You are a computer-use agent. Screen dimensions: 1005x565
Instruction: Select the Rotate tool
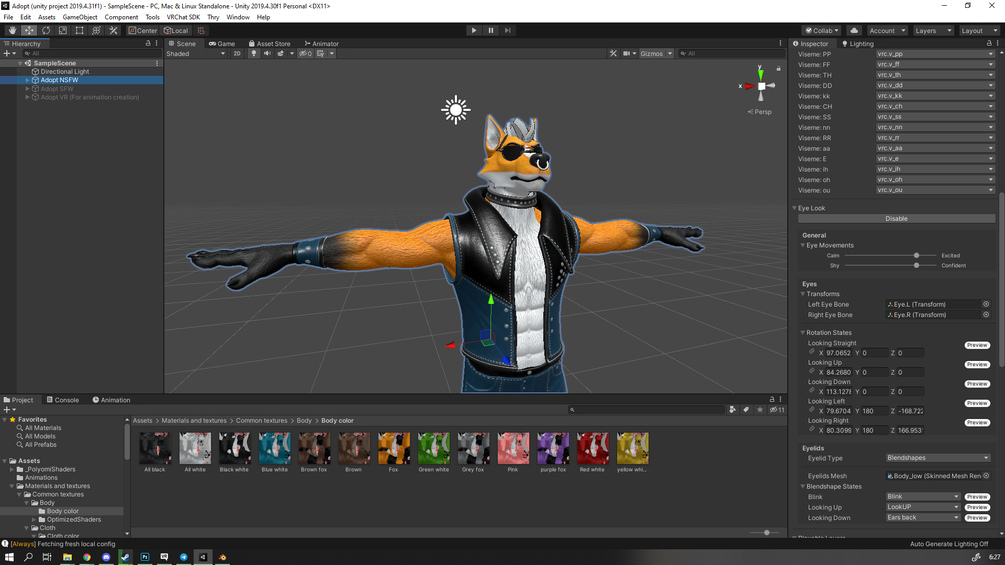pyautogui.click(x=46, y=30)
